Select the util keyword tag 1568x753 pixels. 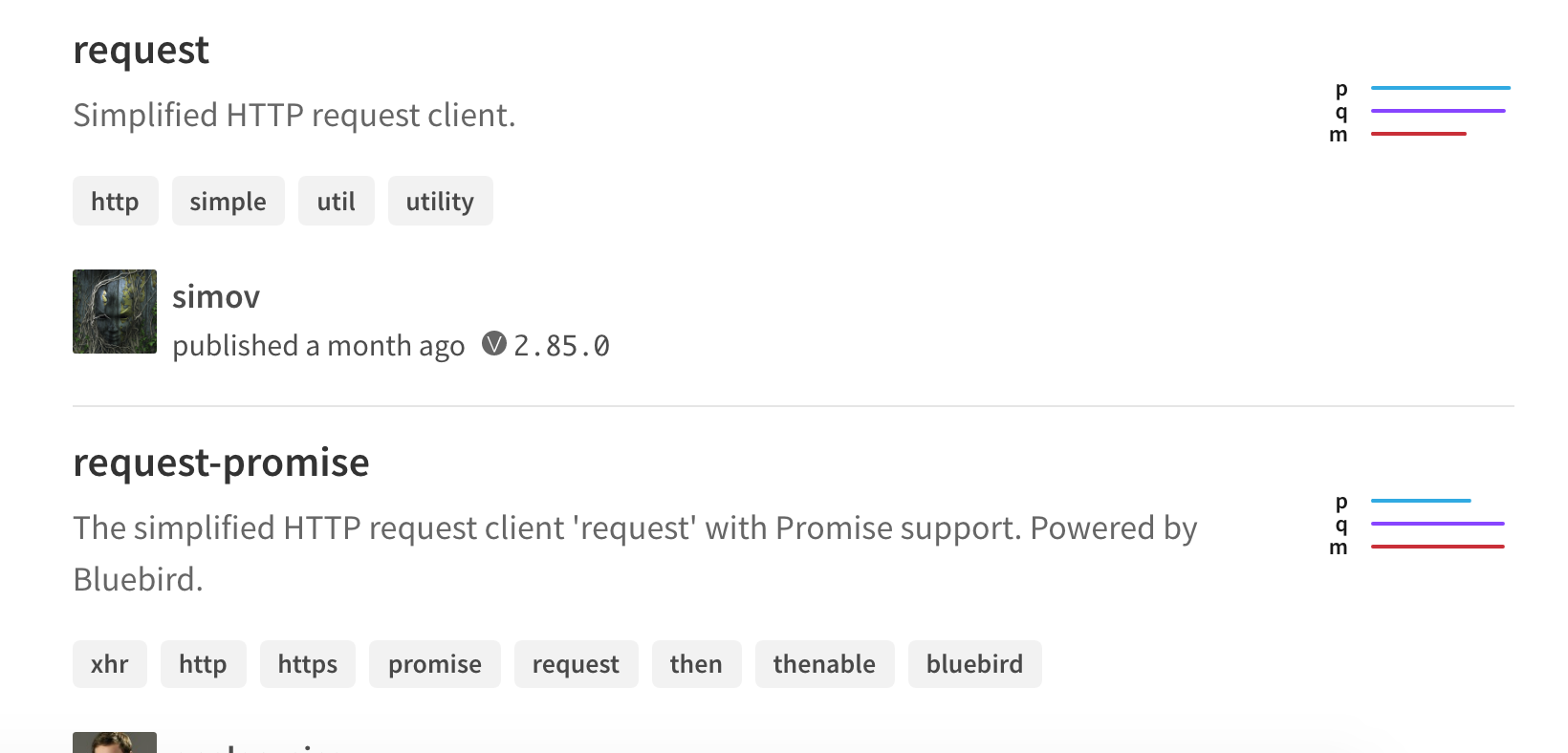pyautogui.click(x=336, y=201)
